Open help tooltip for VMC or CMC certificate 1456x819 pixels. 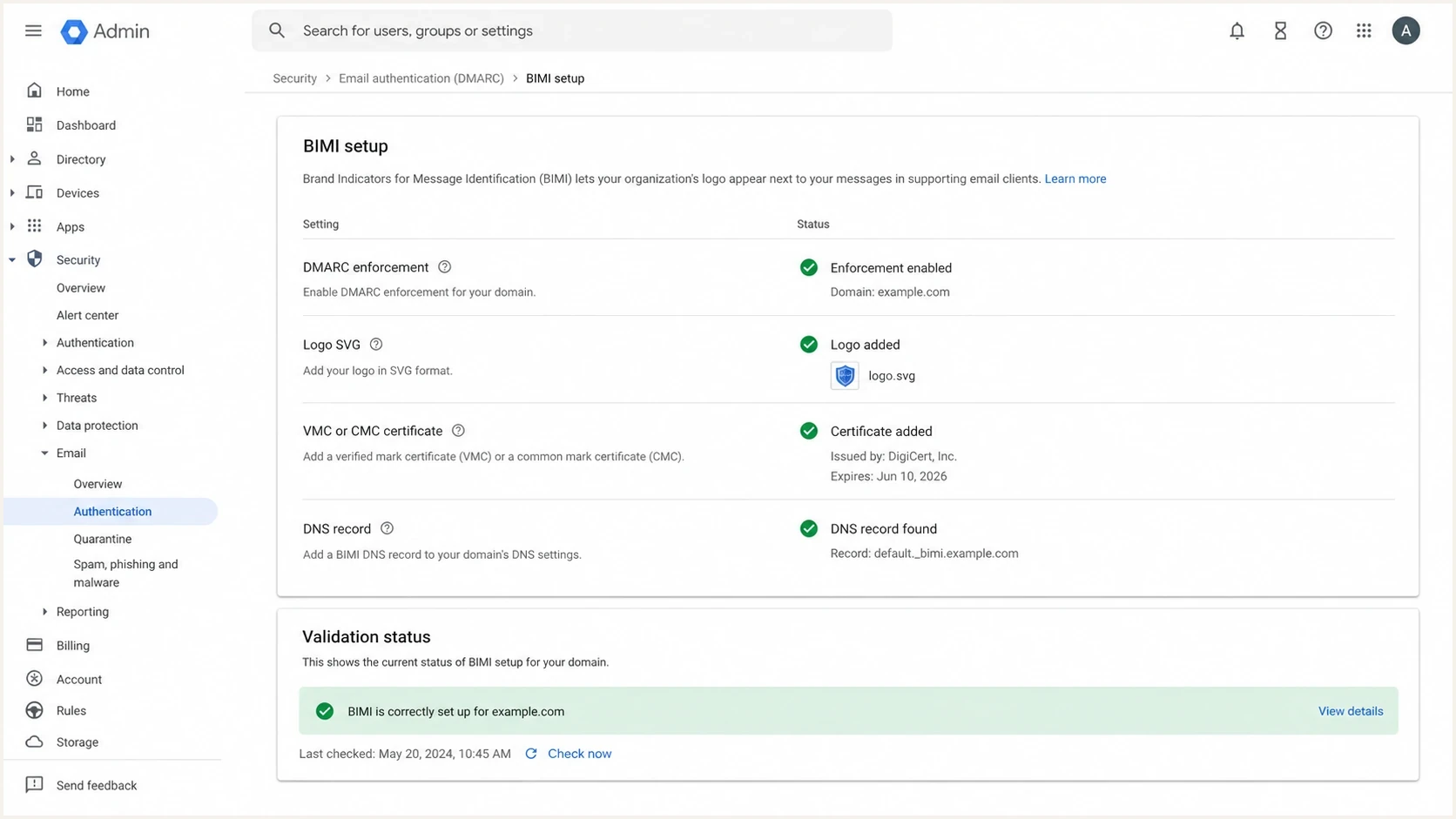coord(458,431)
